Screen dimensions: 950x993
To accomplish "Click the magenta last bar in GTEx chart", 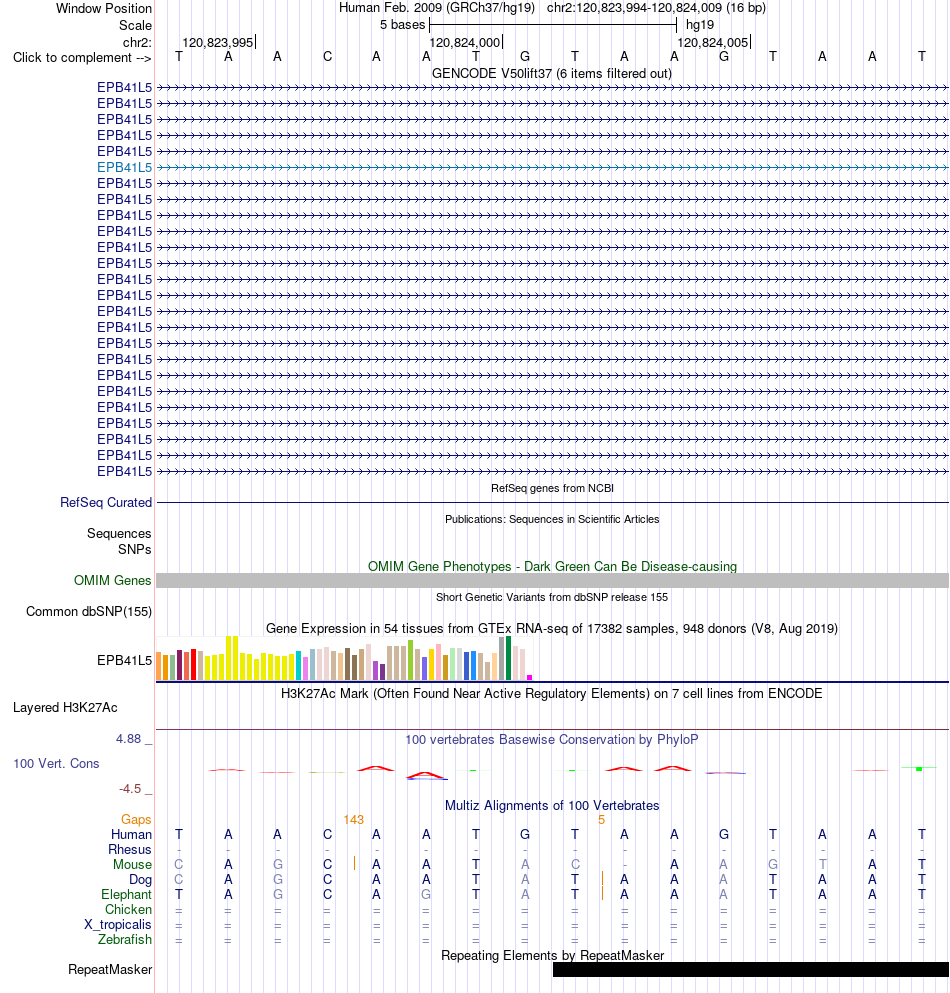I will [x=529, y=678].
